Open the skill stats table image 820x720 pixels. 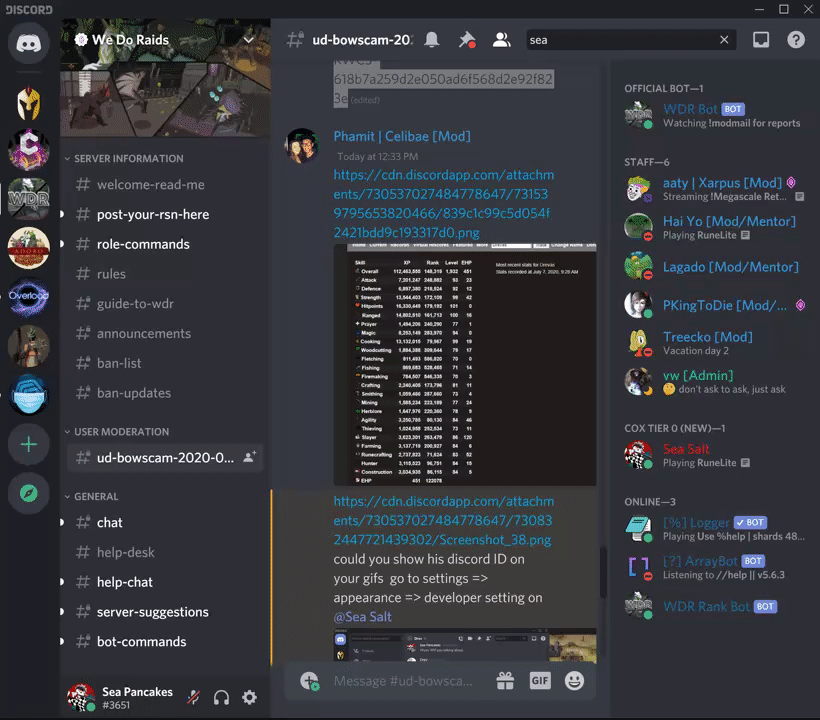[465, 364]
